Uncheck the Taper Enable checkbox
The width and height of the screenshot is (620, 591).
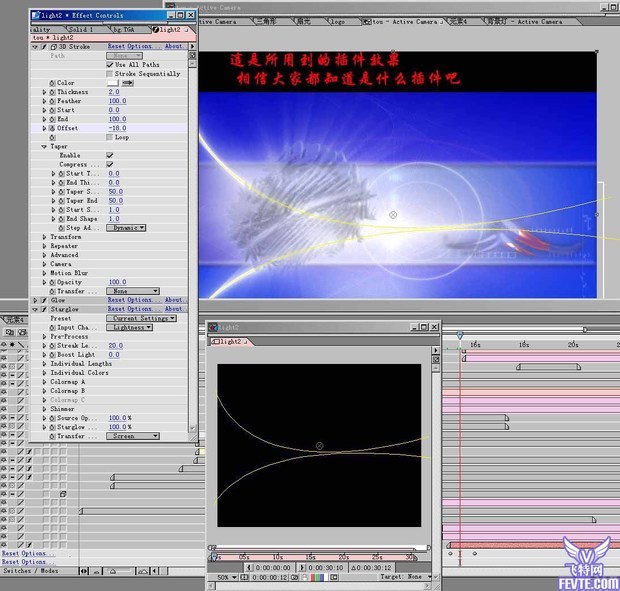[110, 155]
